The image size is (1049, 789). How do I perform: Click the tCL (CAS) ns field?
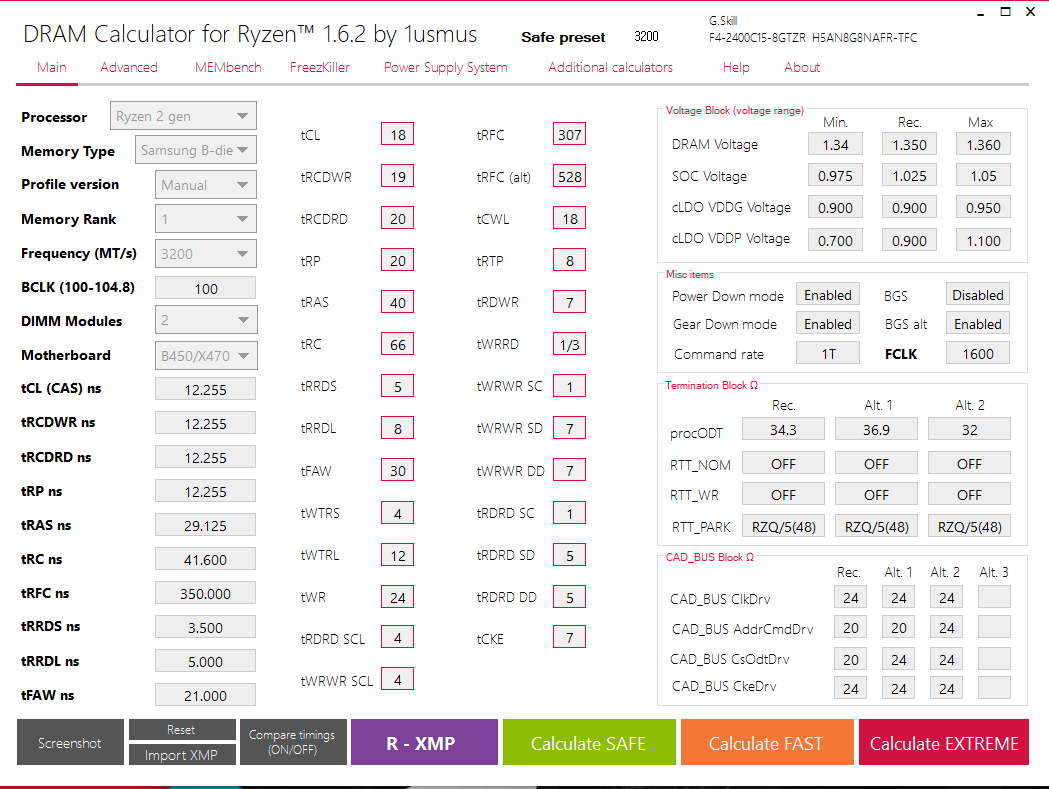tap(205, 389)
